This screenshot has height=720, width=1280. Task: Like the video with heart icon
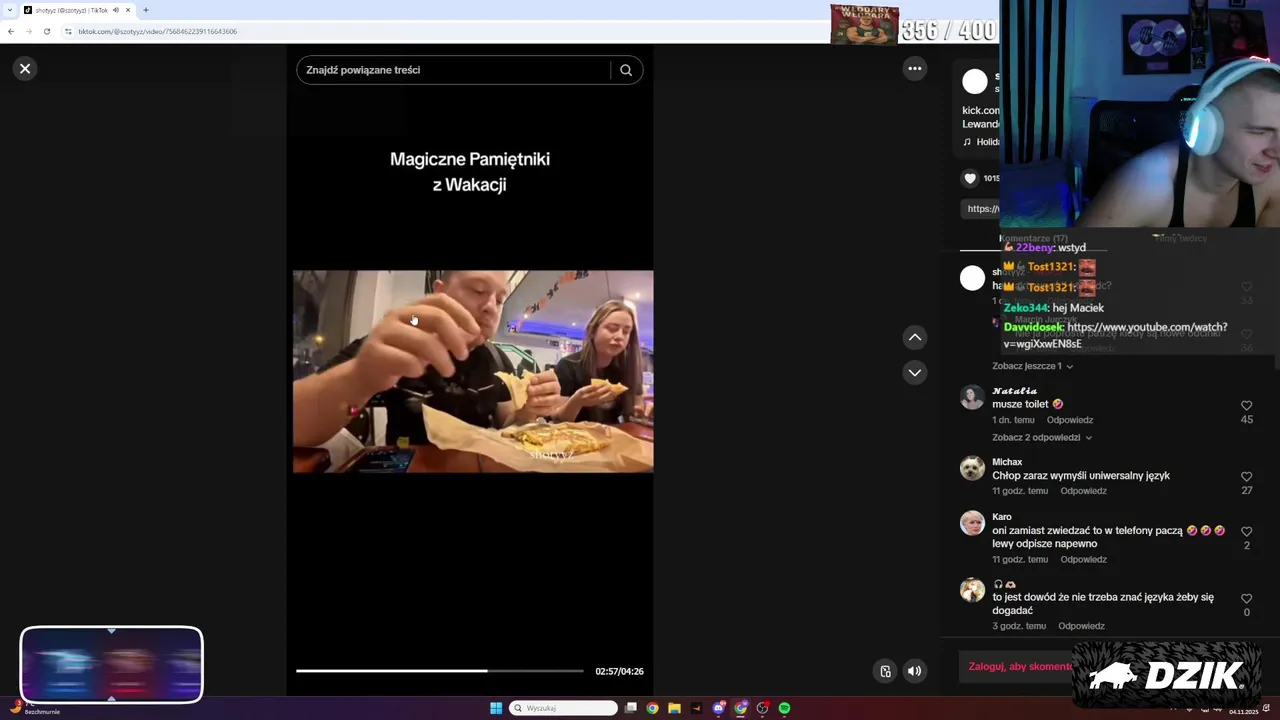click(969, 178)
